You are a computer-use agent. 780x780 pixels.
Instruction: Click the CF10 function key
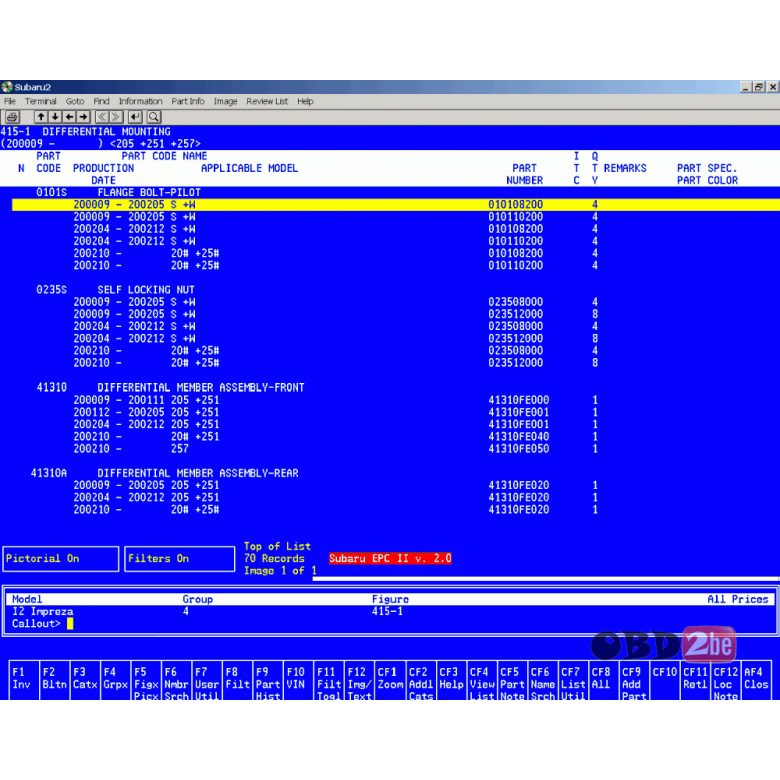pyautogui.click(x=665, y=680)
